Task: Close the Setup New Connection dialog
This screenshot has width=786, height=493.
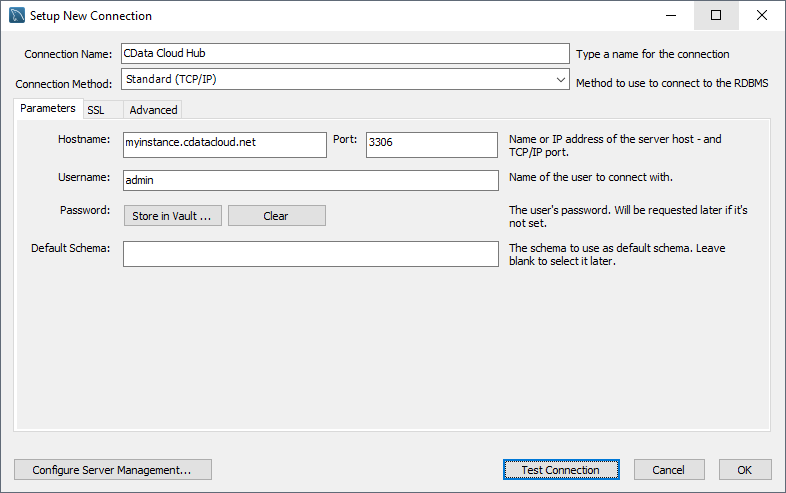Action: 762,16
